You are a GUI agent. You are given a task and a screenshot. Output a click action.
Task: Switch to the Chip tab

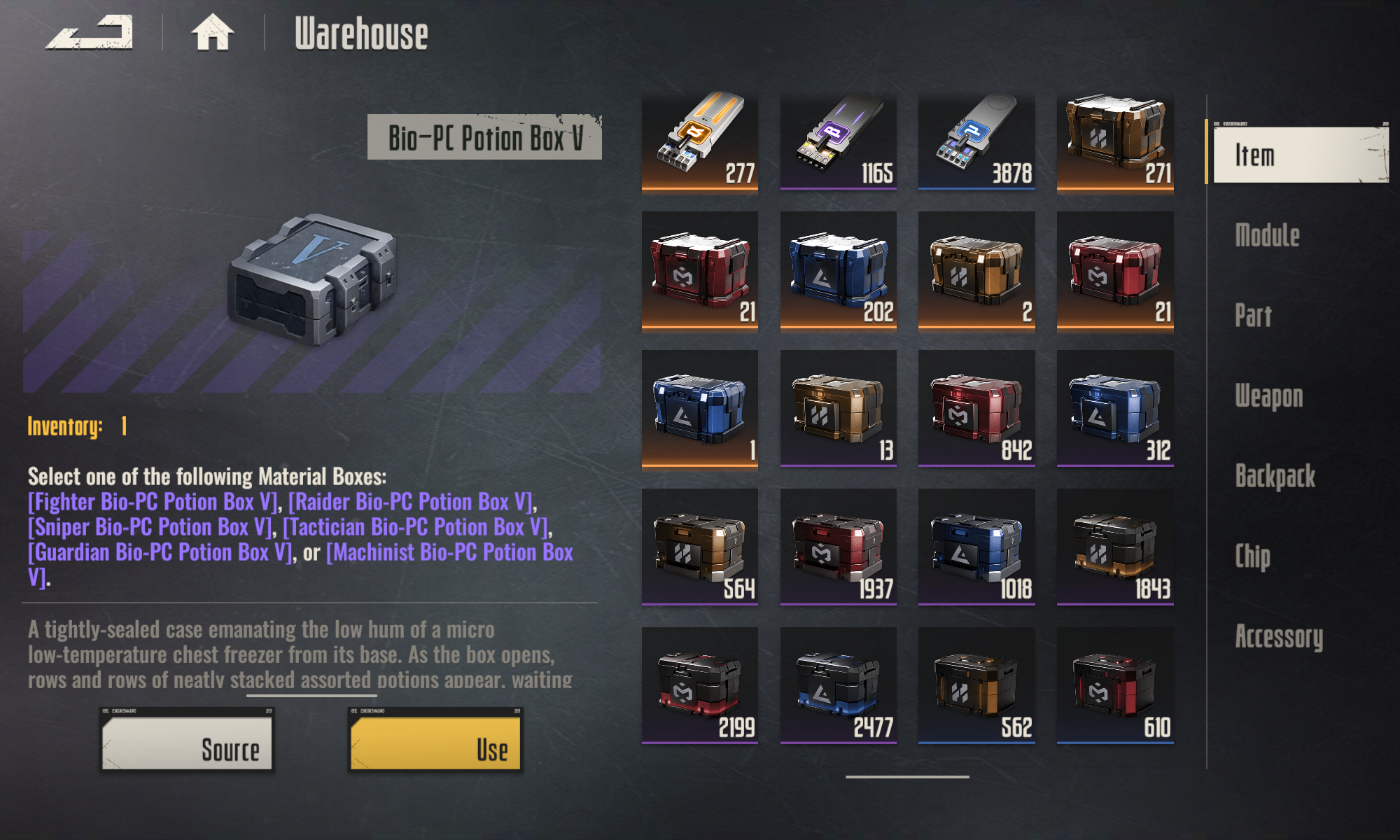click(x=1252, y=556)
